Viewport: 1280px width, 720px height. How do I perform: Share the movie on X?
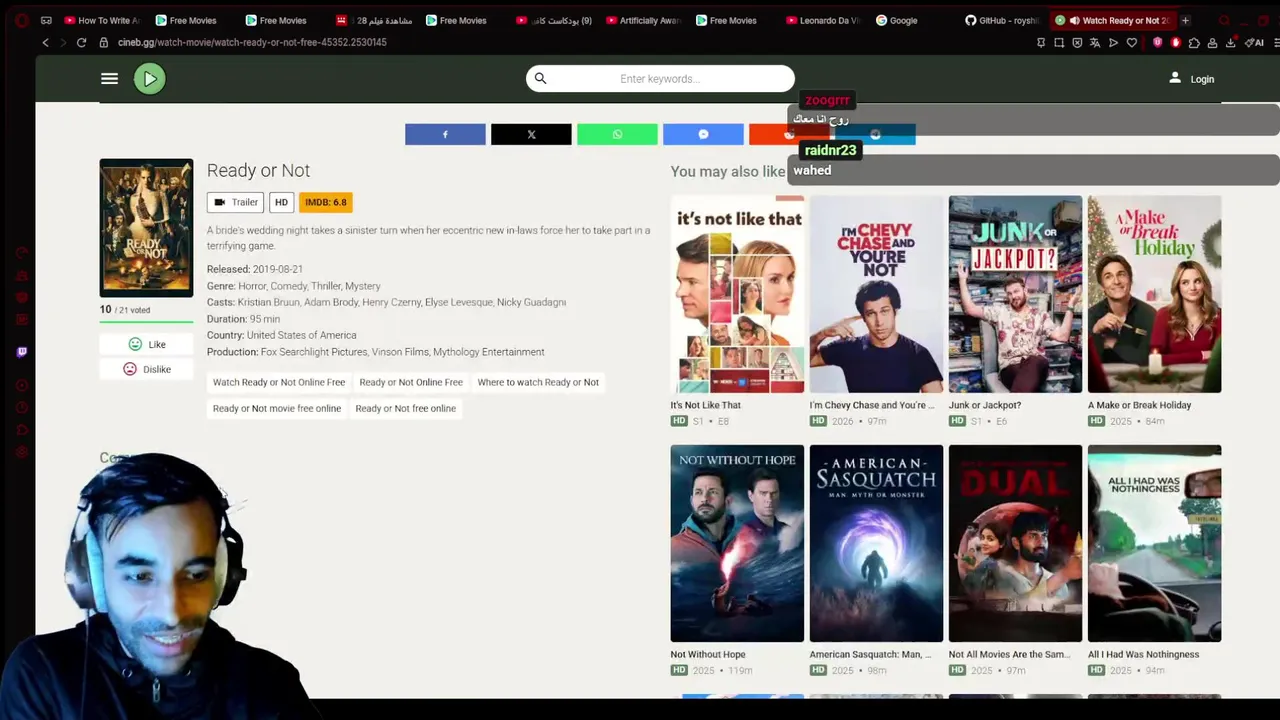(531, 134)
